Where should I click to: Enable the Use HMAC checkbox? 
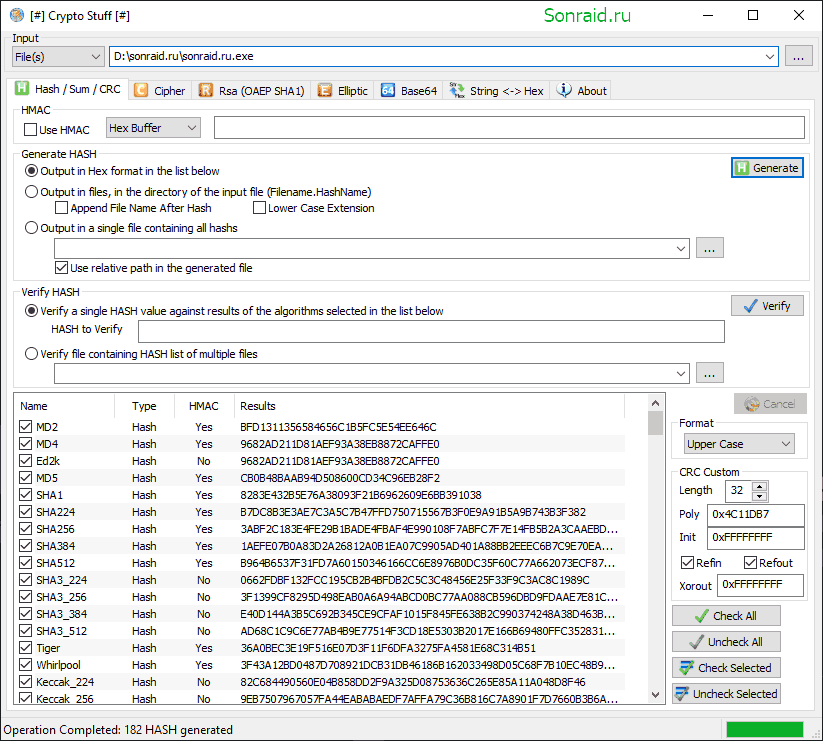pos(30,130)
